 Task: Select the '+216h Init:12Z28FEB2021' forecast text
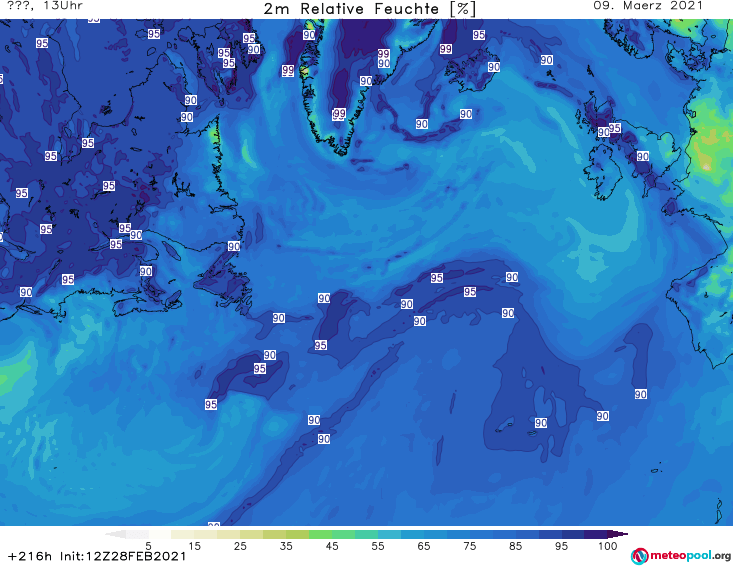point(97,556)
